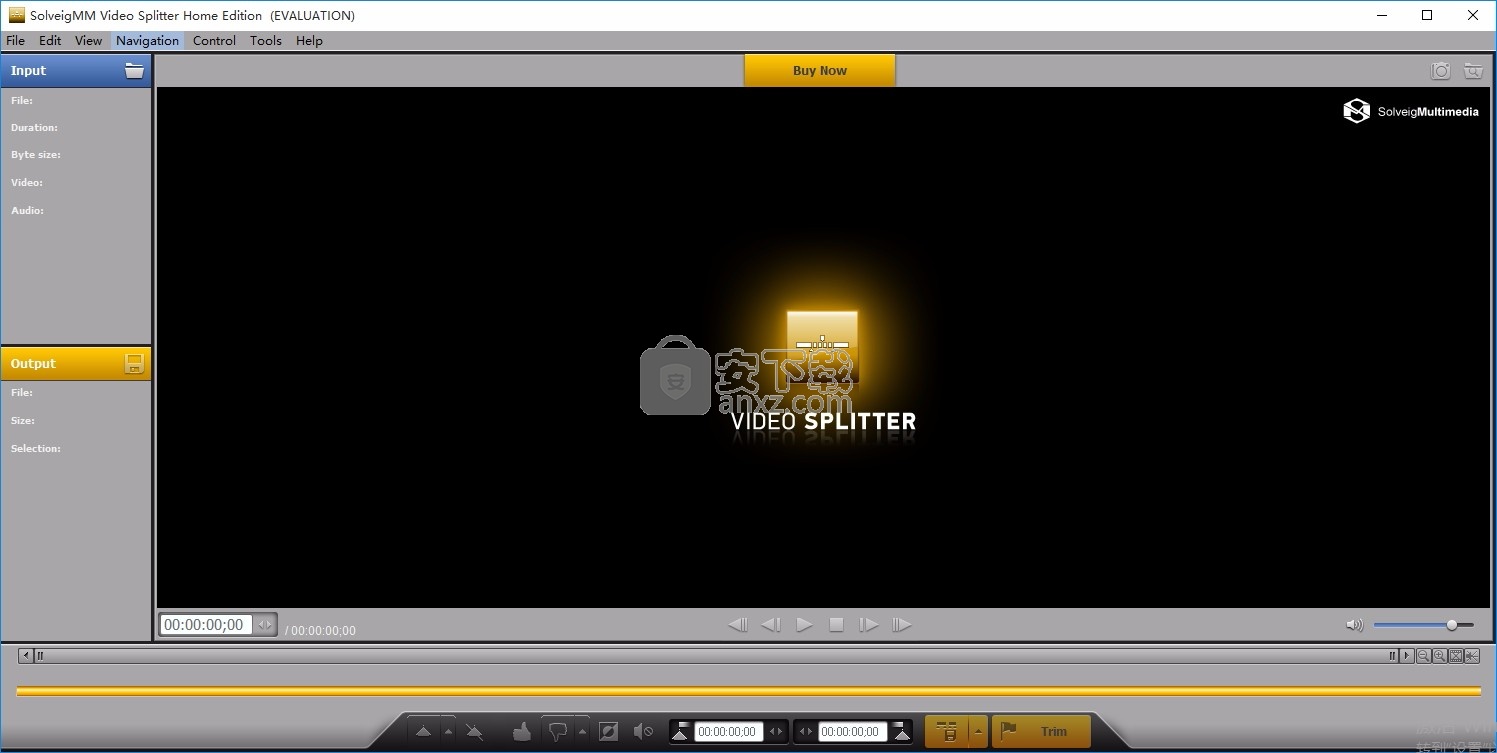Click the Input panel header
This screenshot has width=1497, height=753.
pyautogui.click(x=76, y=71)
